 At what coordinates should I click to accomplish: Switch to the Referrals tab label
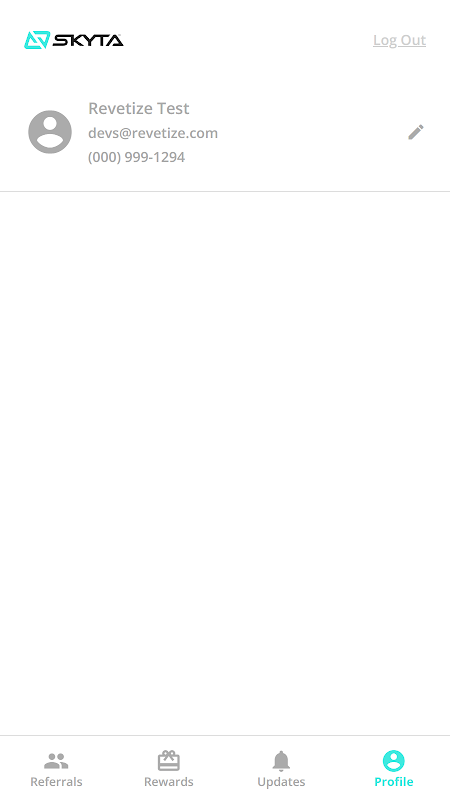tap(56, 782)
